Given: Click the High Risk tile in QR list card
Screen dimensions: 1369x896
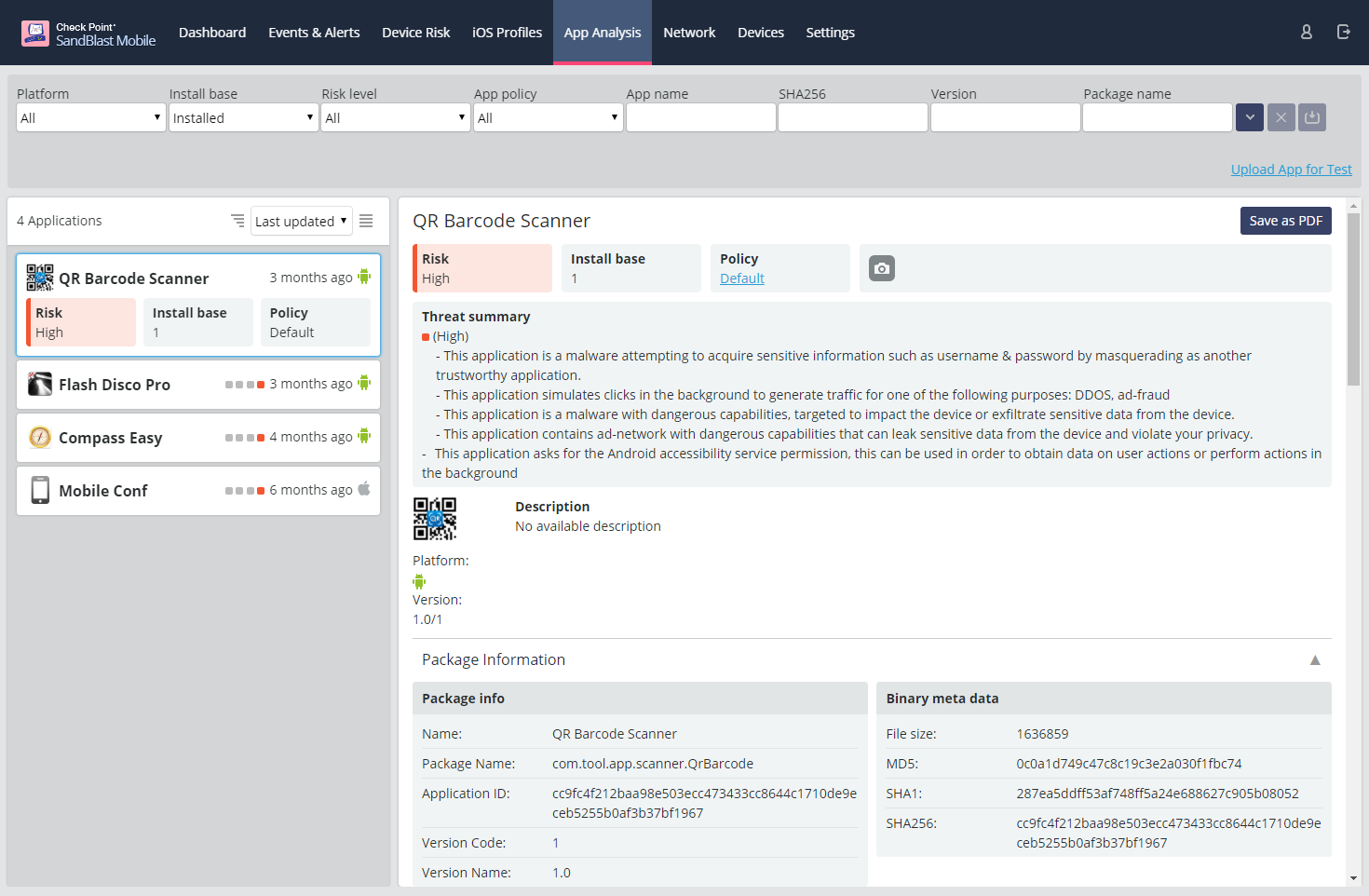Looking at the screenshot, I should (x=81, y=322).
